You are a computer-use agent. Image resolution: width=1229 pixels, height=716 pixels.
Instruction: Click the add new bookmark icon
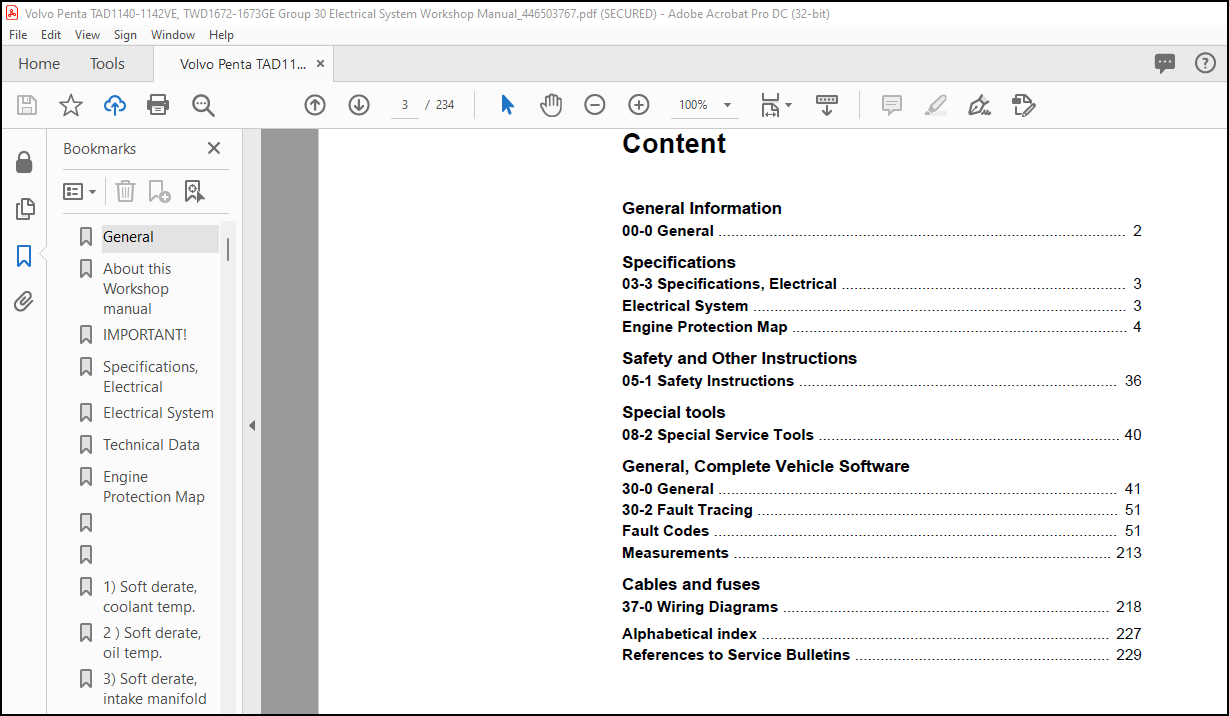point(159,191)
